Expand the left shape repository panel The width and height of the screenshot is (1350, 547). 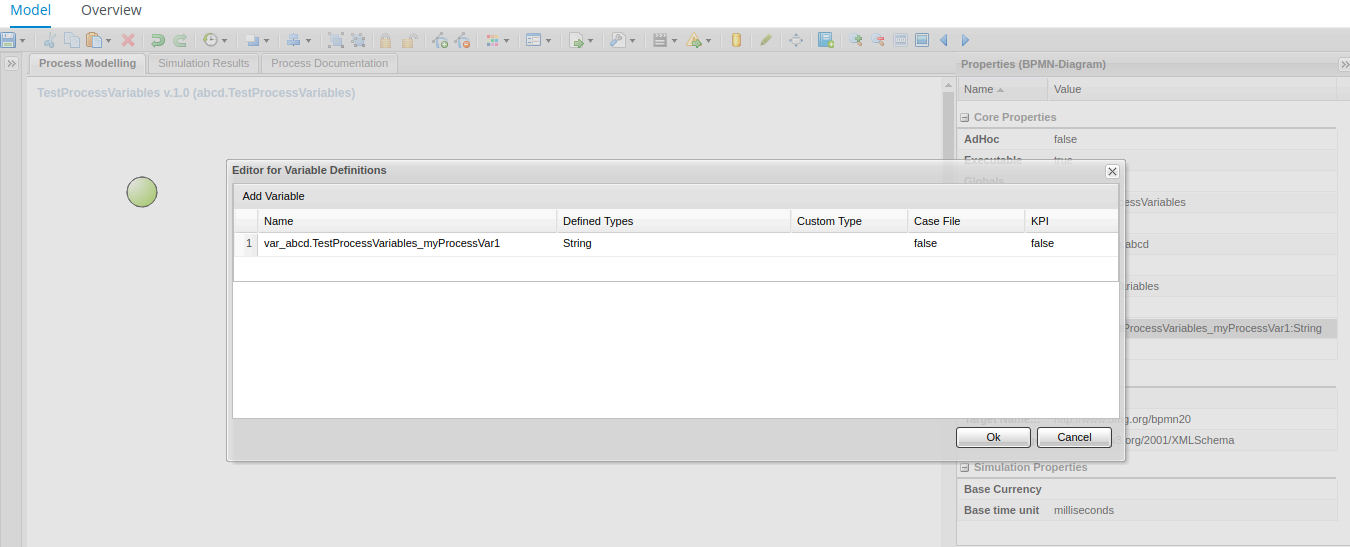point(11,64)
